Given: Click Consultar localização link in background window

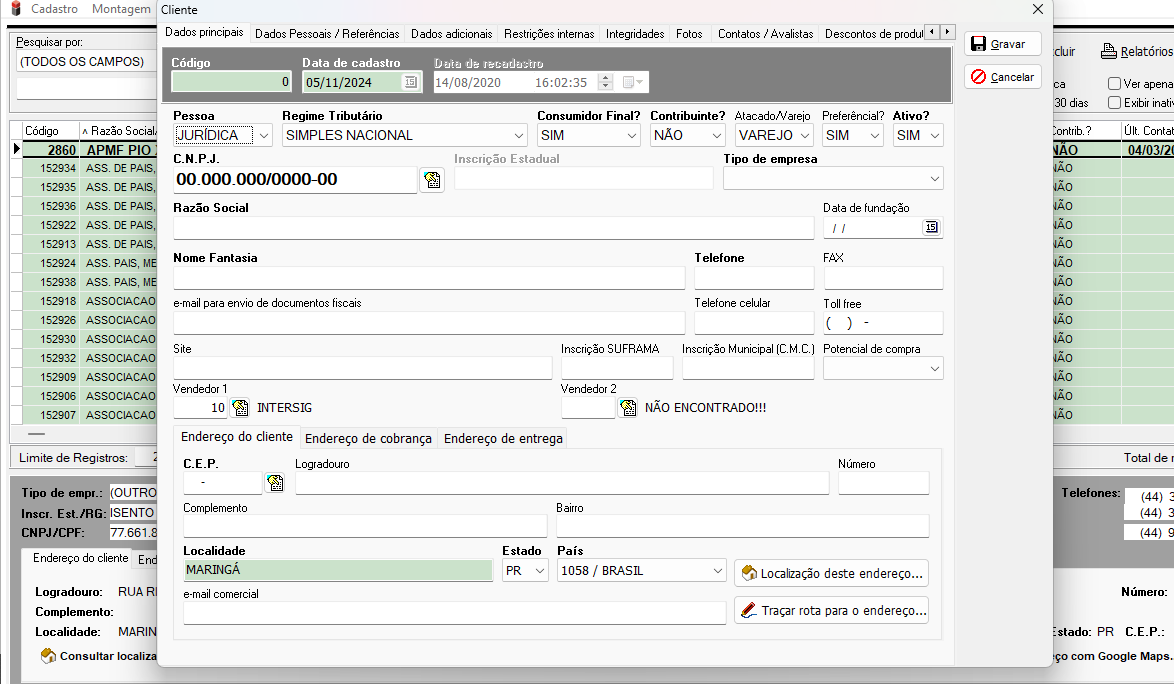Looking at the screenshot, I should tap(100, 656).
